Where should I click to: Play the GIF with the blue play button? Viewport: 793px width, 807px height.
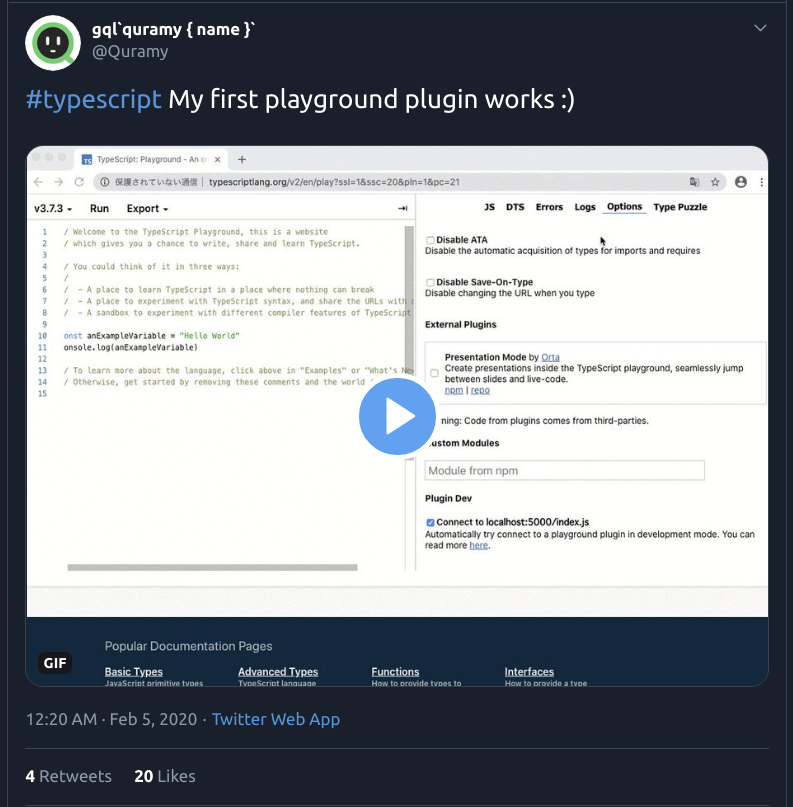[x=397, y=416]
